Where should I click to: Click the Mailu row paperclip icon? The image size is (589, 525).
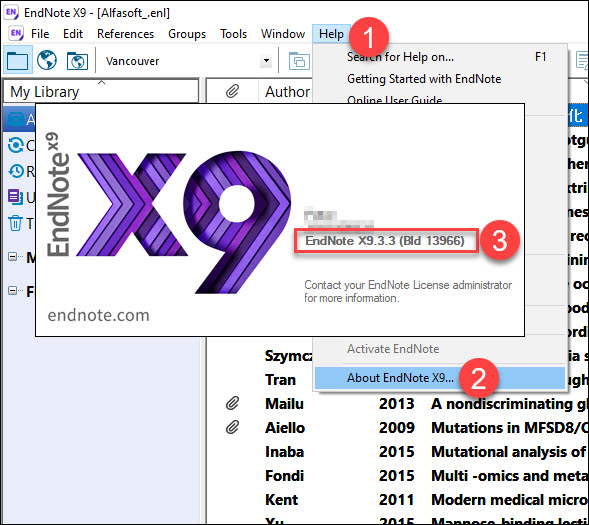[x=233, y=404]
